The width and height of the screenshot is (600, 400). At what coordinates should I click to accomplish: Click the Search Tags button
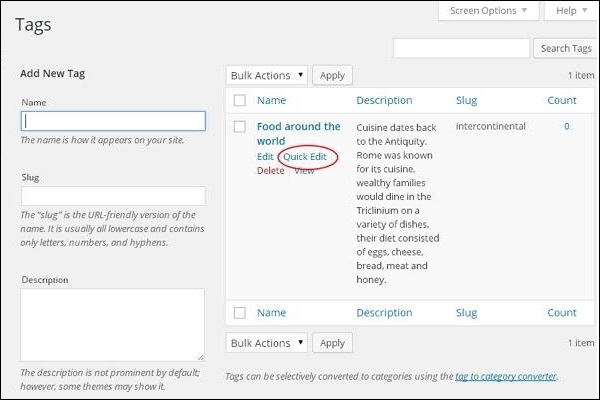566,48
